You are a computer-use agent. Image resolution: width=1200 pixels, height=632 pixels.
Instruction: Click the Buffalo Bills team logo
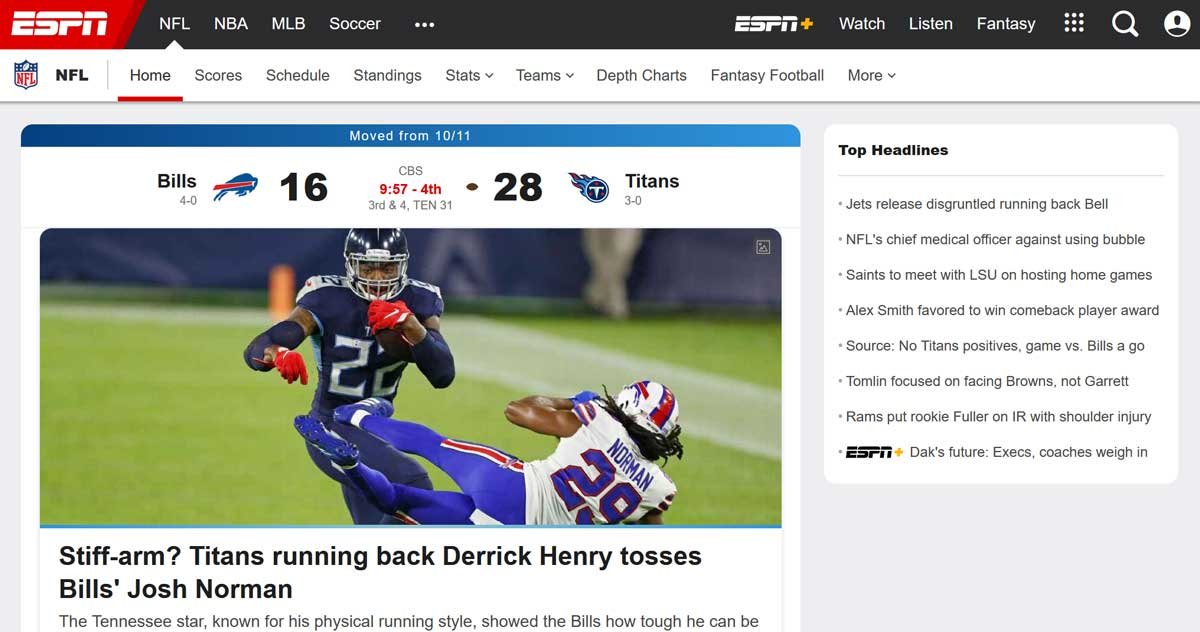click(x=235, y=187)
